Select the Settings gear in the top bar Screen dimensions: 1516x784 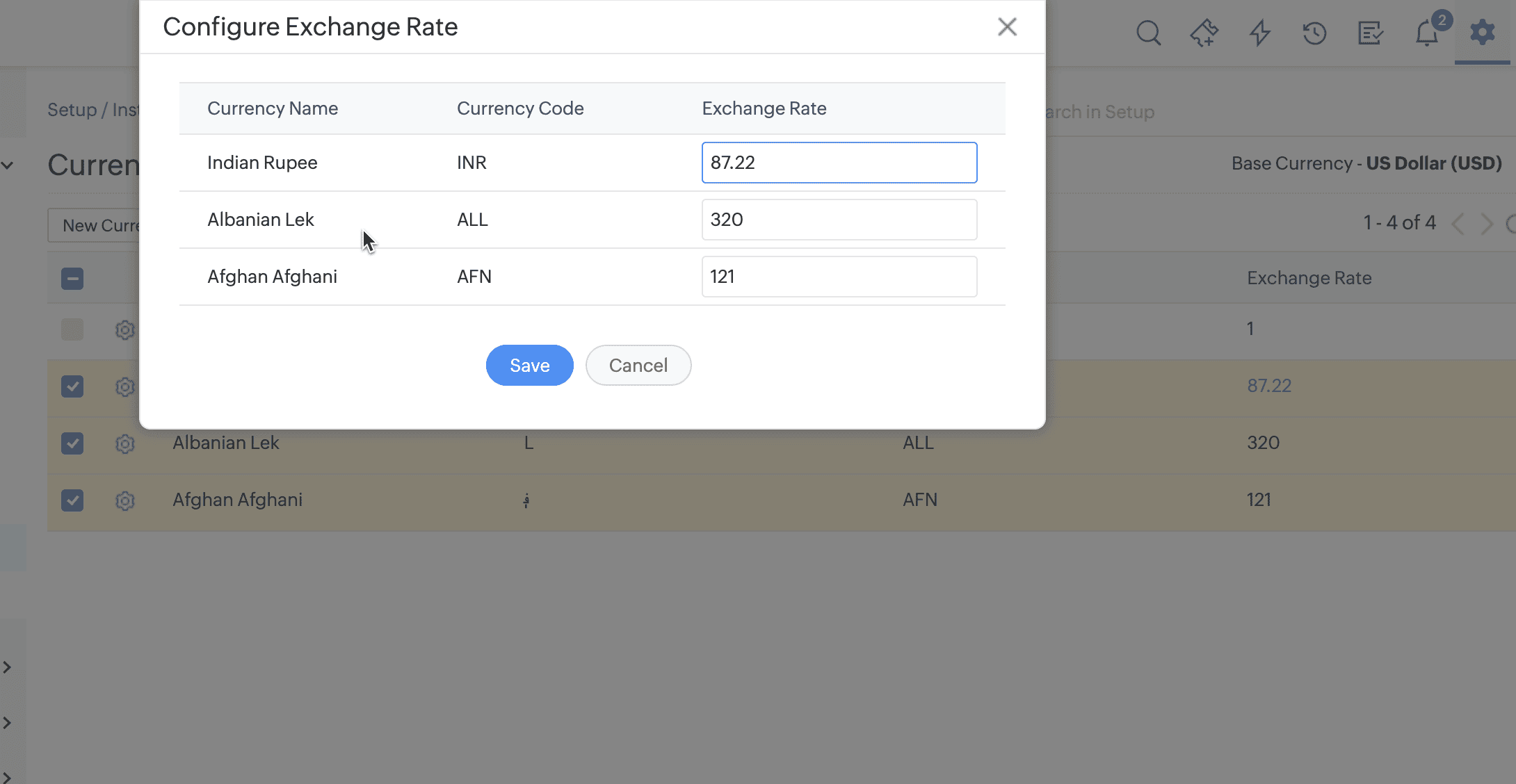1483,32
